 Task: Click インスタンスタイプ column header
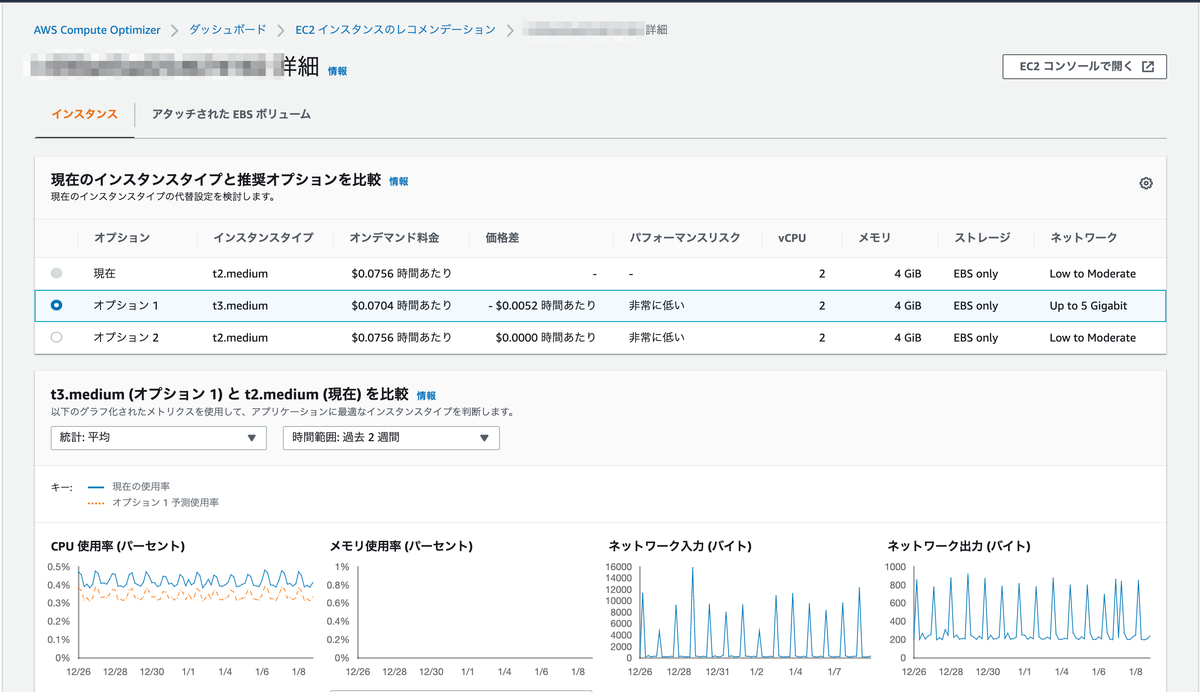pos(263,238)
